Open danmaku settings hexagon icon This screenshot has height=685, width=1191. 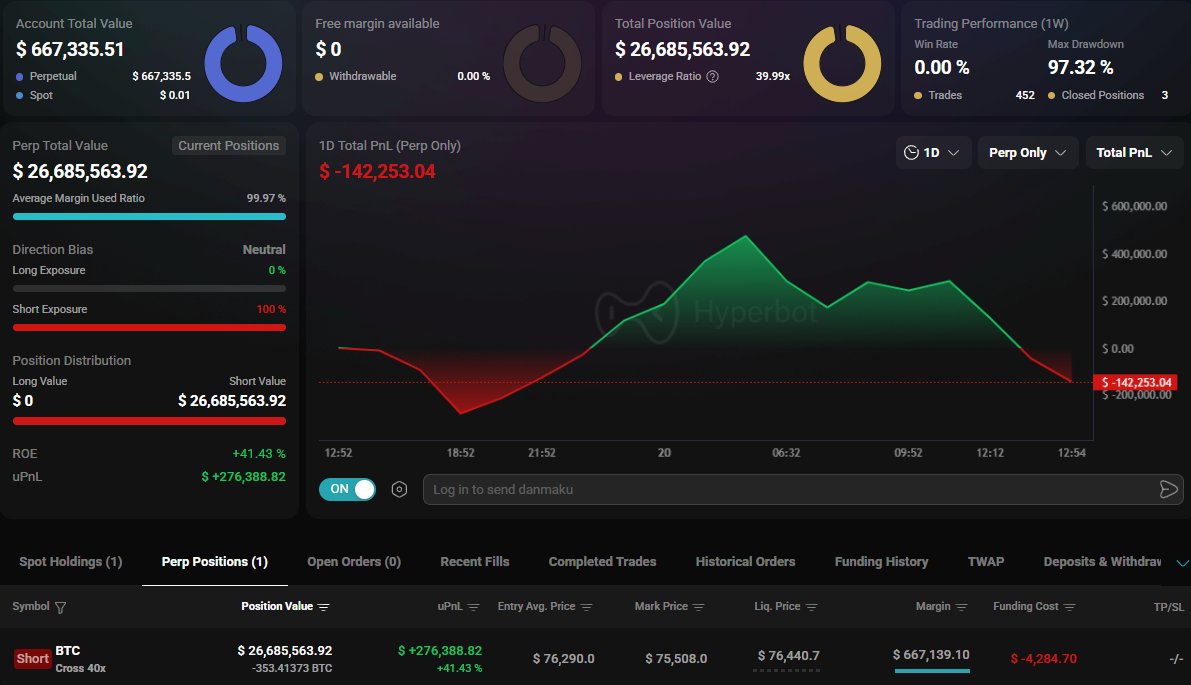[x=400, y=489]
